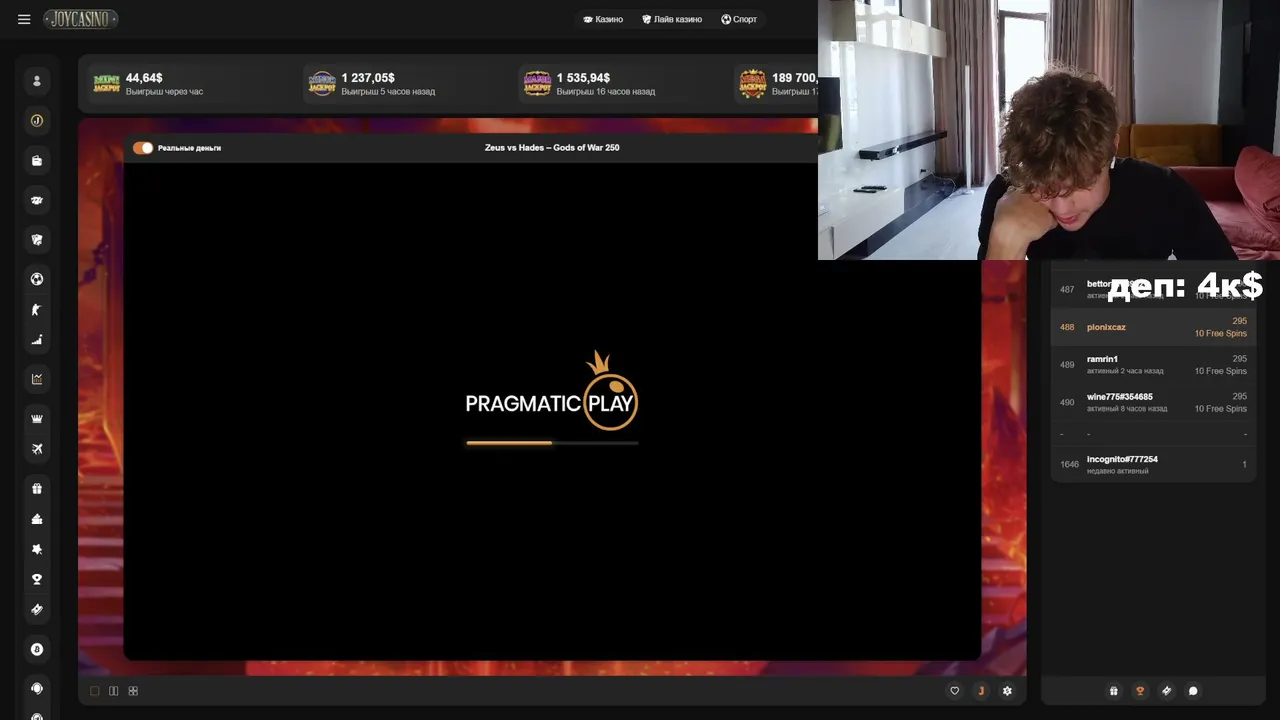Click plonixcaz's 10 Free Spins prize
Viewport: 1280px width, 720px height.
(x=1220, y=333)
